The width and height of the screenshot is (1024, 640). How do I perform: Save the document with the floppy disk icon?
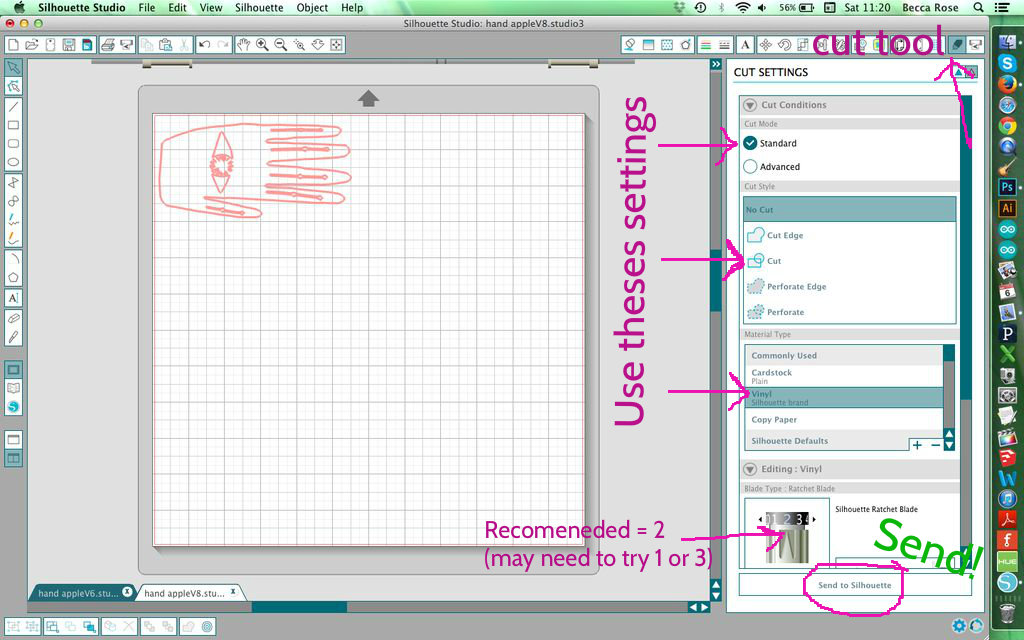click(x=69, y=44)
